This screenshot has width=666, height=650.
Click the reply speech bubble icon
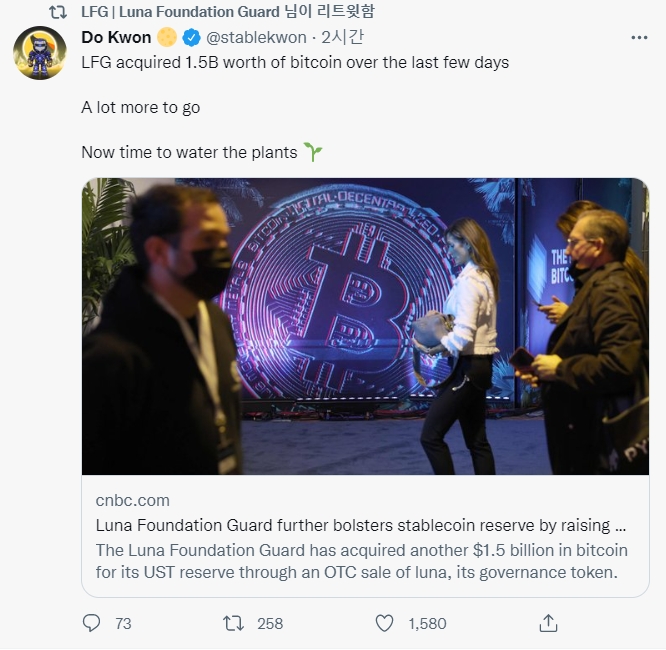tap(92, 623)
